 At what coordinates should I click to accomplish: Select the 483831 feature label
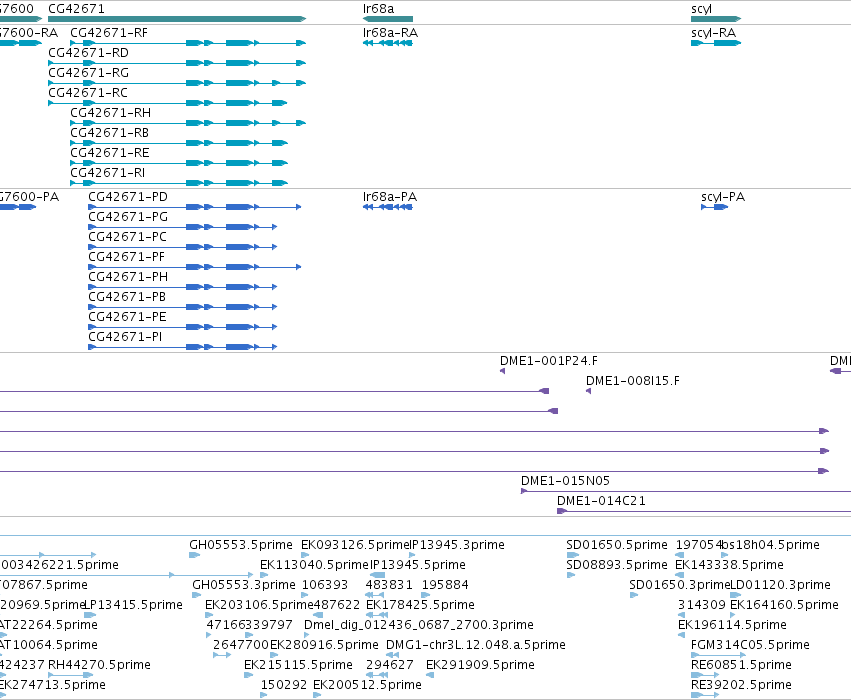click(389, 585)
